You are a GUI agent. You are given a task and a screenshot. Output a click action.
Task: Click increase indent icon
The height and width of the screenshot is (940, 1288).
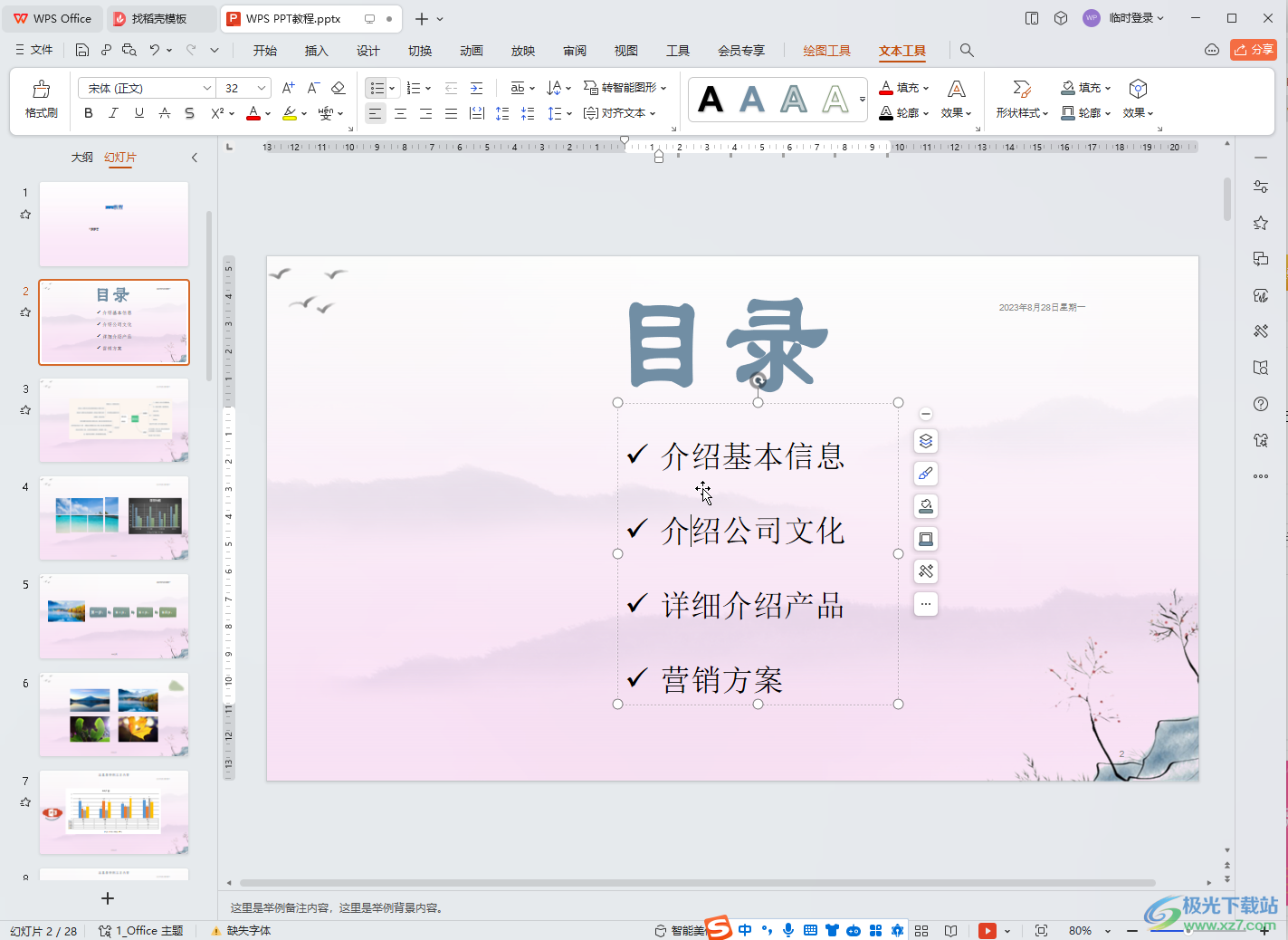click(476, 88)
